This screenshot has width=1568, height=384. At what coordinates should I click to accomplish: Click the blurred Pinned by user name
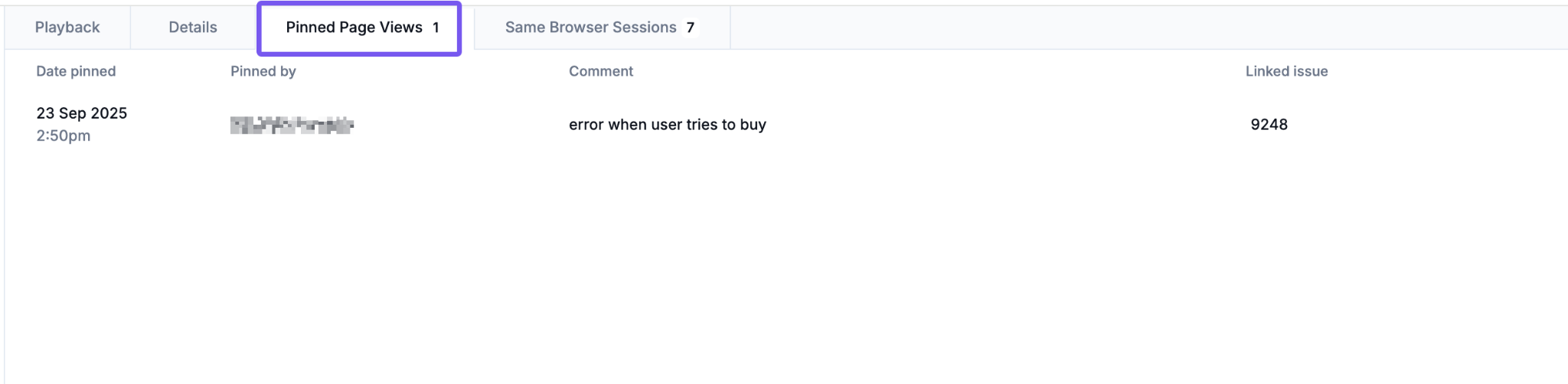click(292, 125)
